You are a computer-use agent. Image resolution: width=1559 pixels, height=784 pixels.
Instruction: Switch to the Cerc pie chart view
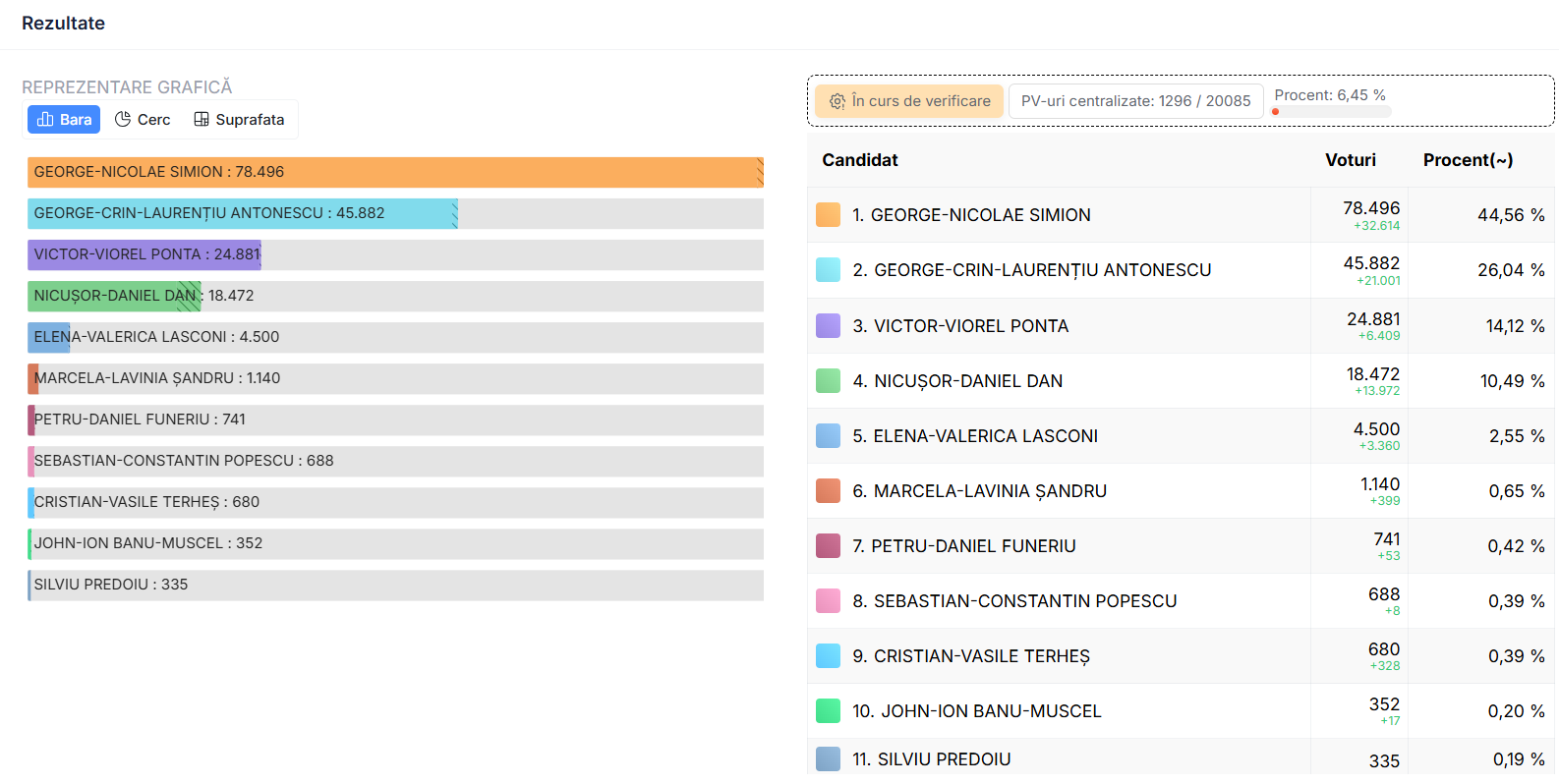click(143, 120)
